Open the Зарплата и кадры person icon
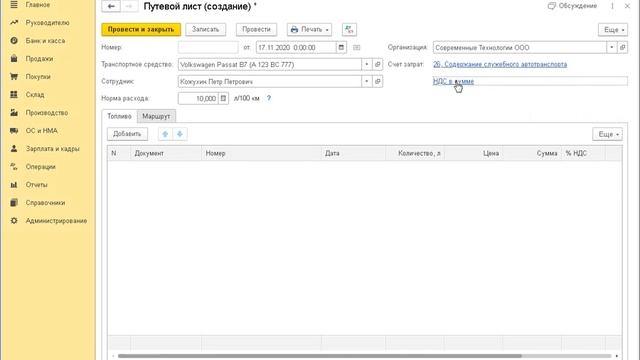The height and width of the screenshot is (360, 640). coord(14,149)
